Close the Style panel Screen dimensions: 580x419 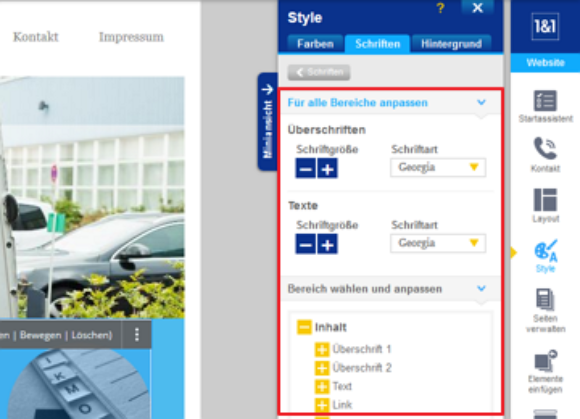tap(478, 8)
